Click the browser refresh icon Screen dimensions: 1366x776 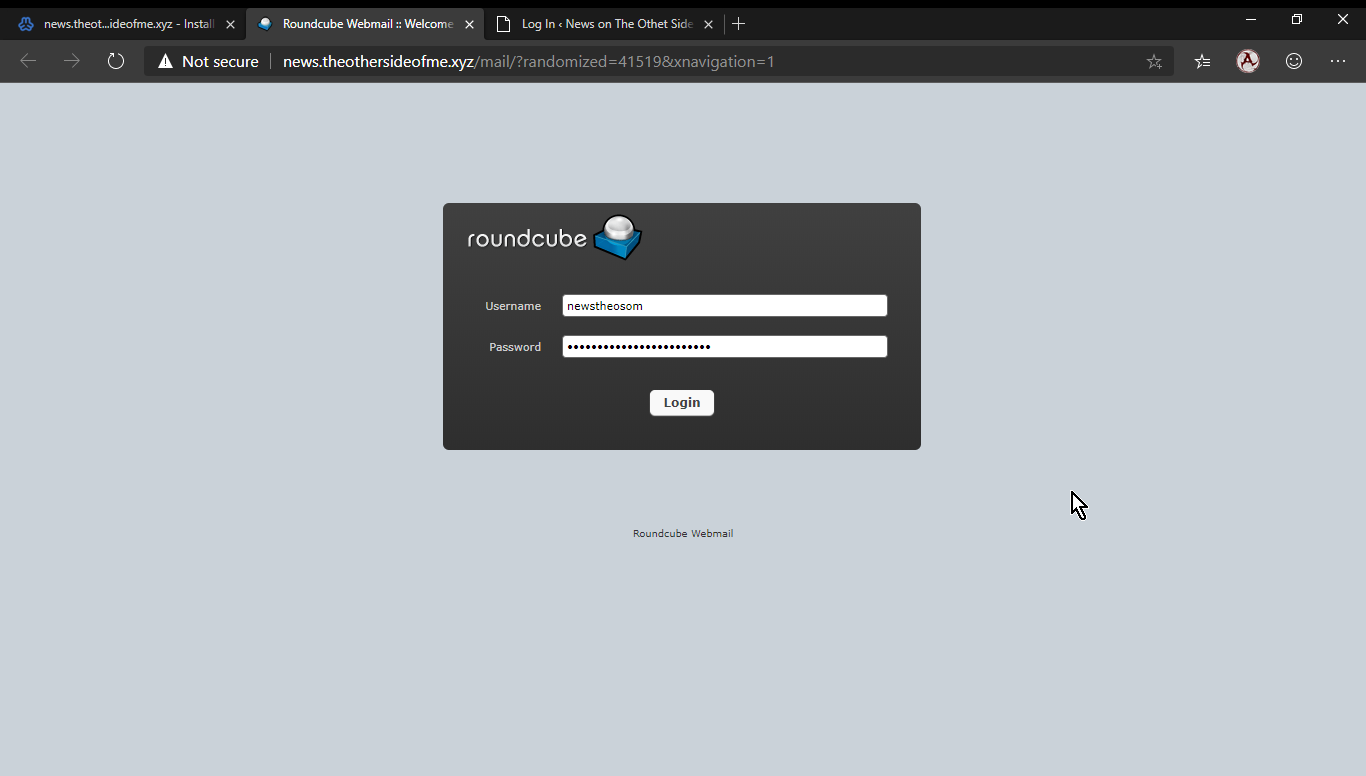tap(116, 61)
